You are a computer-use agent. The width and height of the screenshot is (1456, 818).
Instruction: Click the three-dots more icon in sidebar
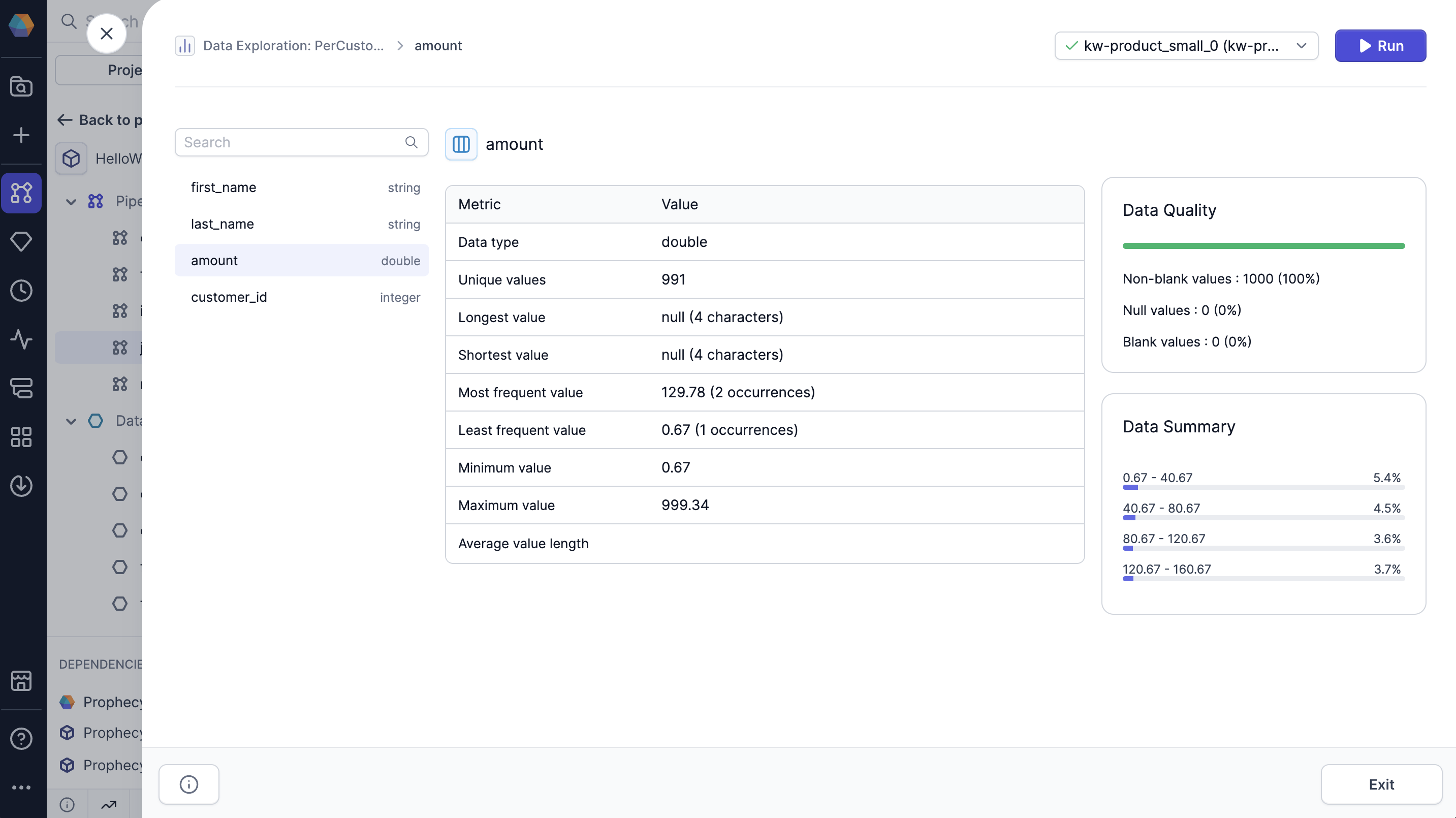21,787
